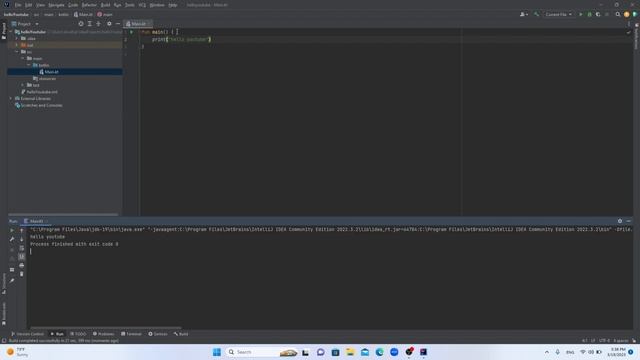This screenshot has height=360, width=640.
Task: Open Run panel settings gear
Action: pos(620,221)
